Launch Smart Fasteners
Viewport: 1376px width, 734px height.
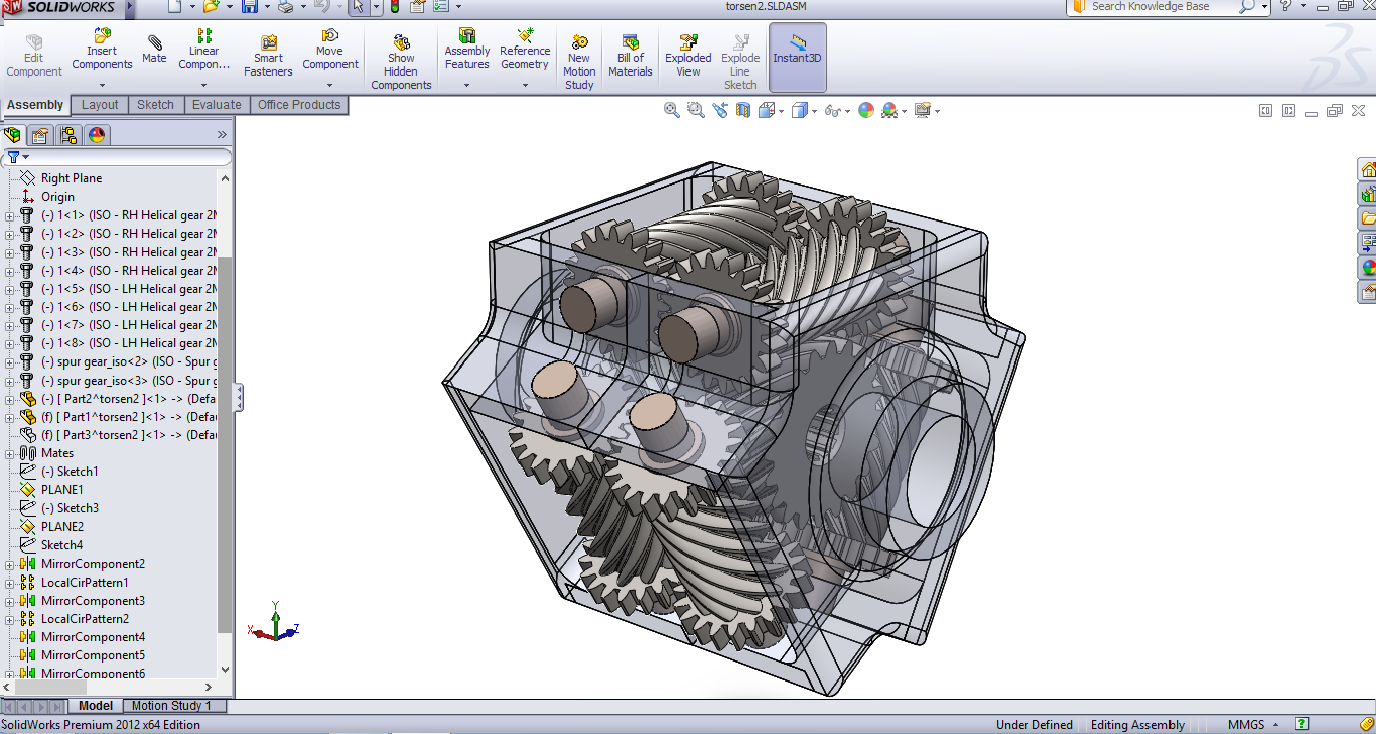click(x=268, y=56)
